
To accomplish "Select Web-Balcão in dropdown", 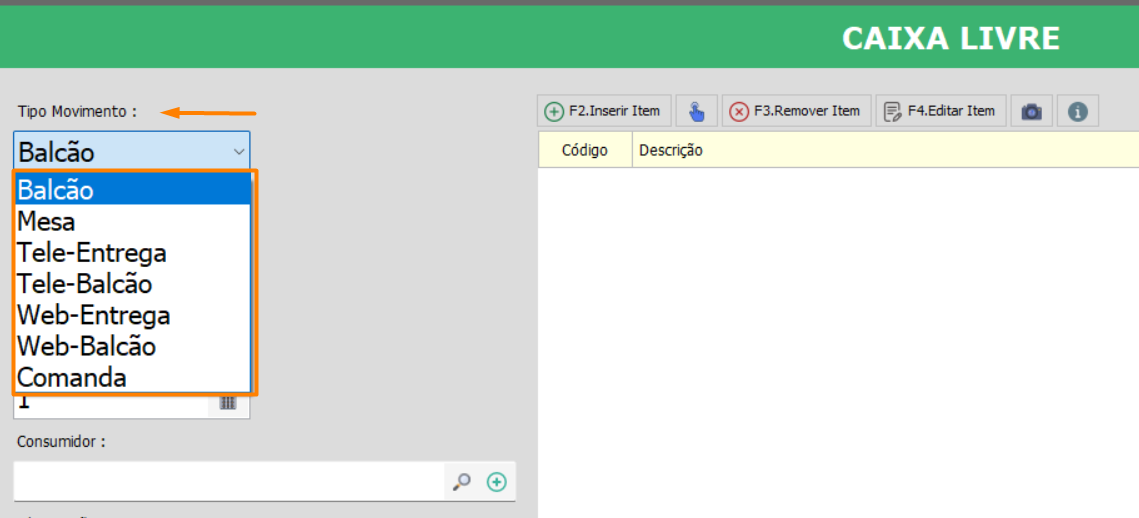I will [132, 347].
